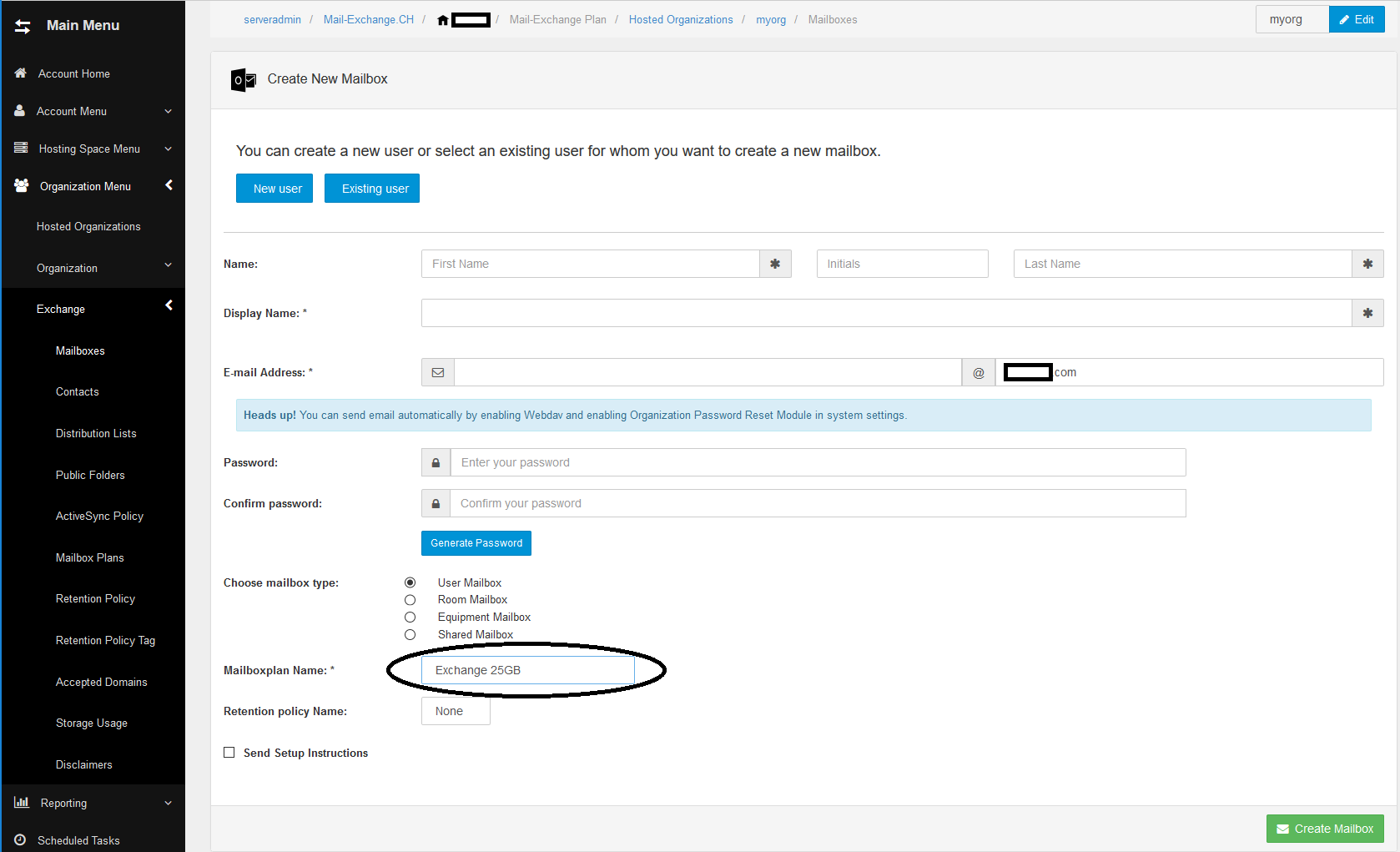Click the Hosting Space Menu server icon
1400x852 pixels.
[21, 148]
